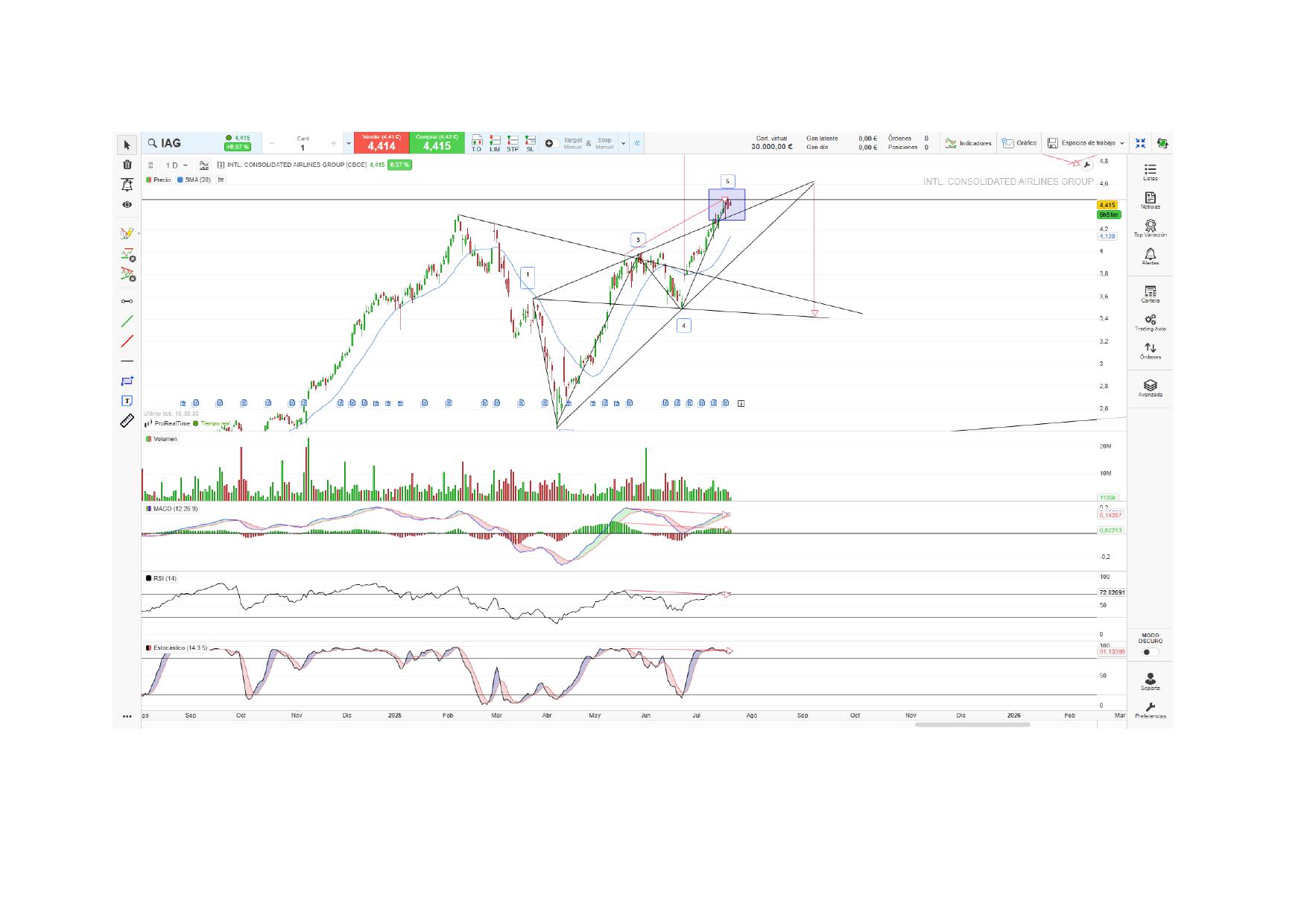Click the 4,415 price axis label
The image size is (1307, 924).
(x=1107, y=205)
